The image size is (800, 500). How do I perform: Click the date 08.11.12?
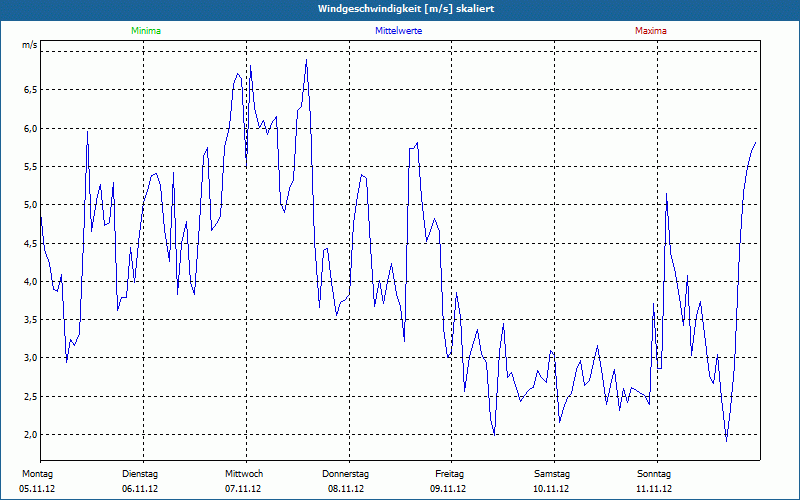click(x=346, y=489)
